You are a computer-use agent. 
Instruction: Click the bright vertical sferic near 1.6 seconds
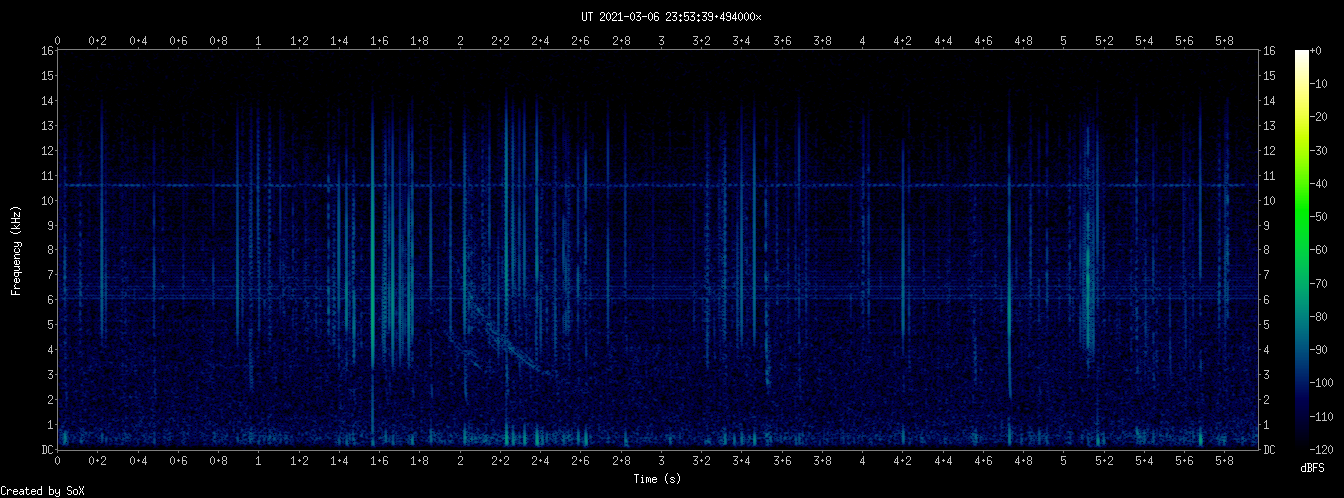point(372,250)
